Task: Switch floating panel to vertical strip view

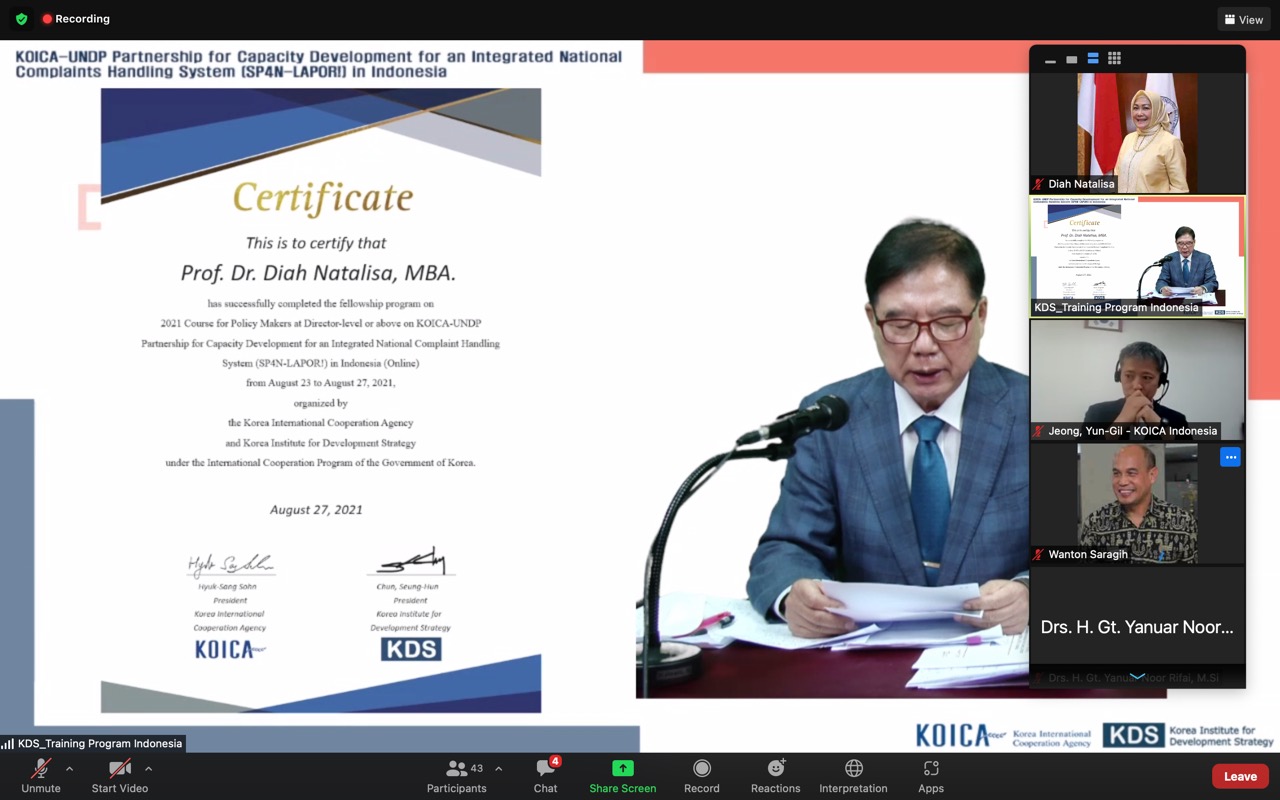Action: click(1093, 59)
